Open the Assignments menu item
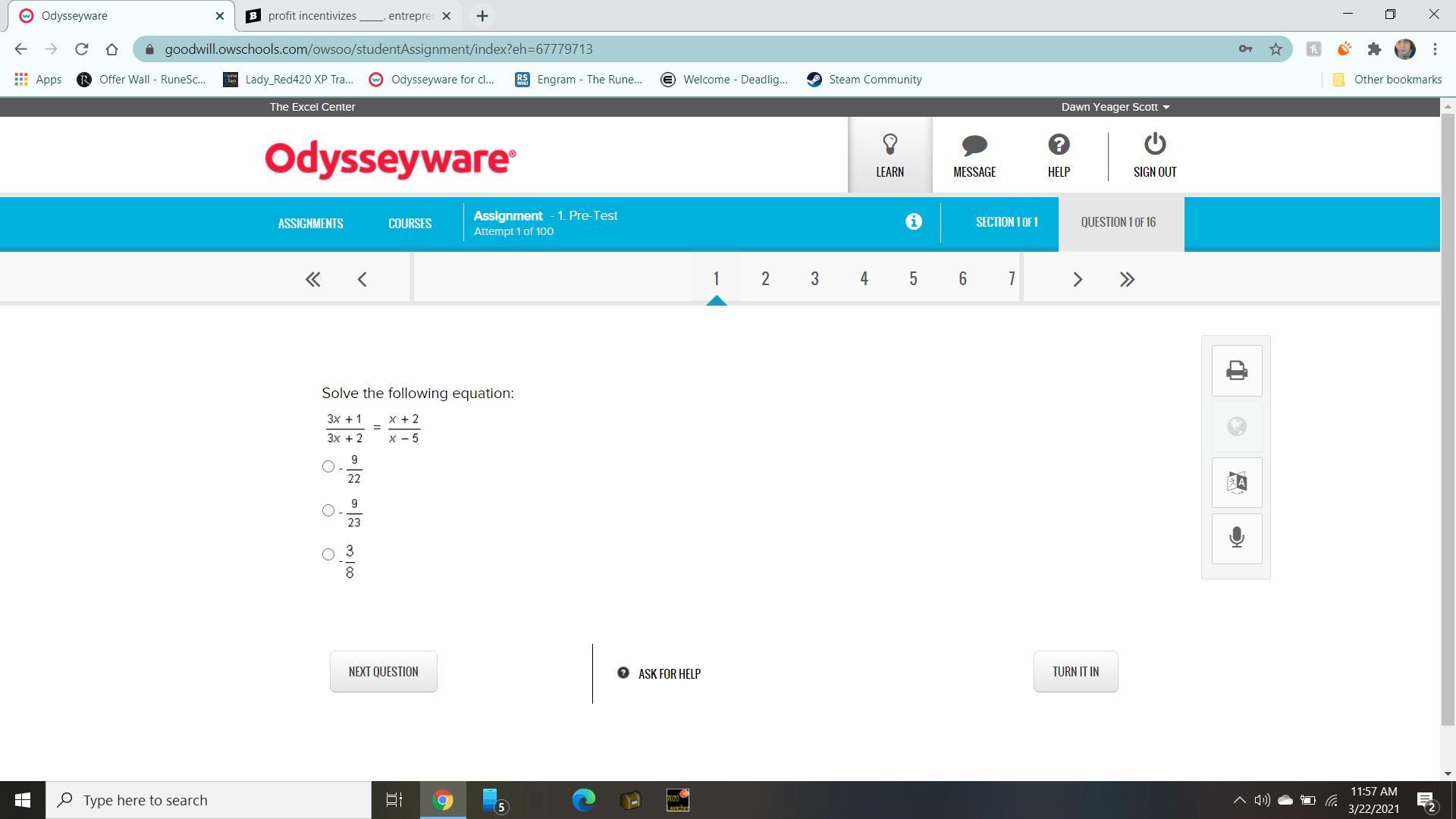Image resolution: width=1456 pixels, height=819 pixels. click(310, 223)
